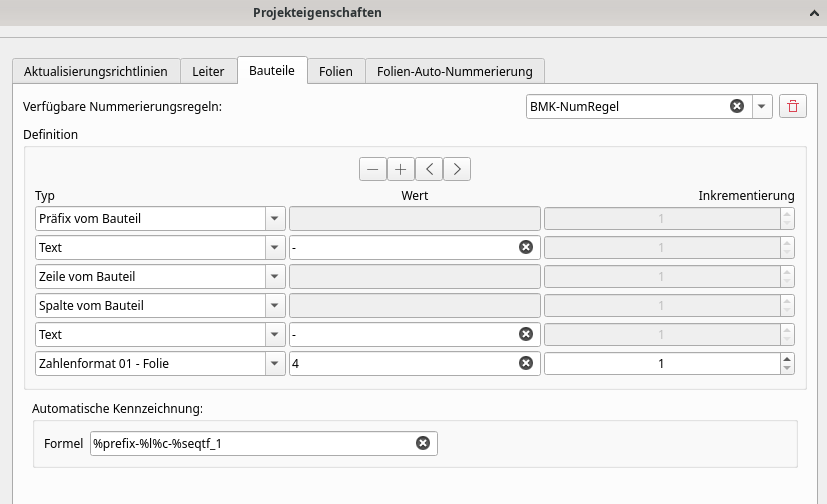This screenshot has height=504, width=827.
Task: Clear the BMK-NumRegel rule name field
Action: click(x=737, y=106)
